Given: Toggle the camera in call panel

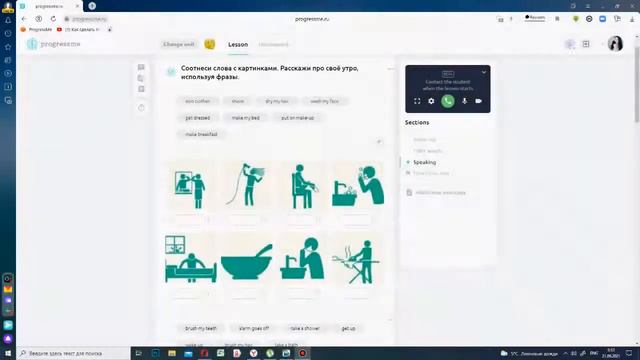Looking at the screenshot, I should point(478,101).
